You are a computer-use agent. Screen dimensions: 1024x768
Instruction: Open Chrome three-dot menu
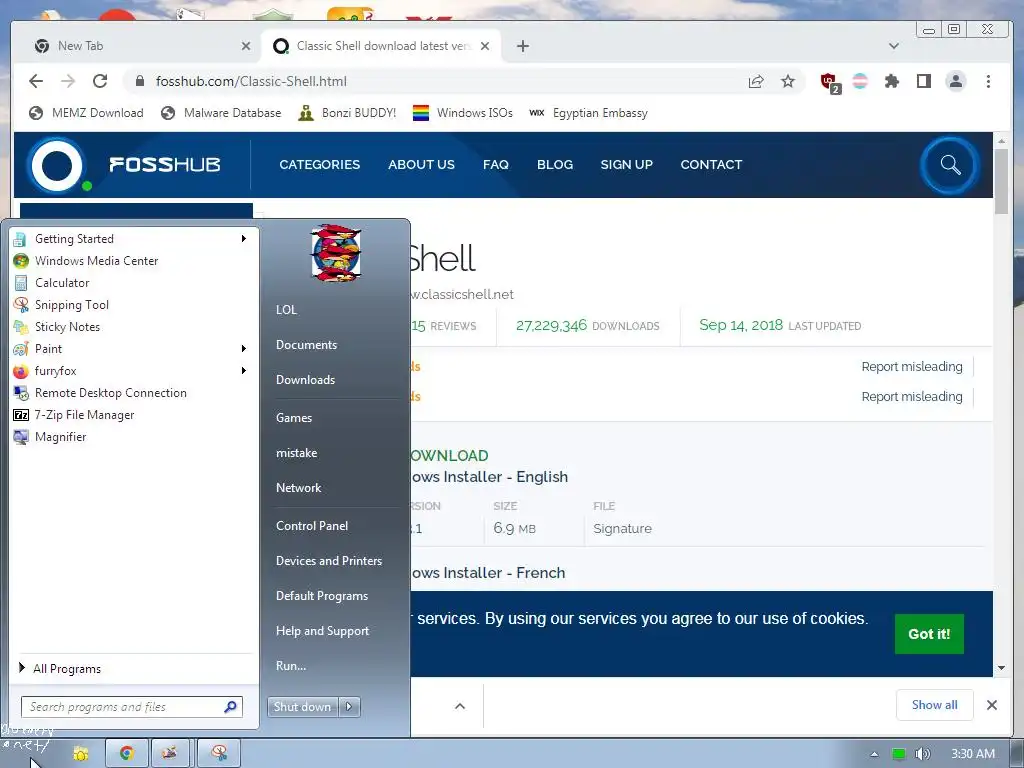(988, 81)
